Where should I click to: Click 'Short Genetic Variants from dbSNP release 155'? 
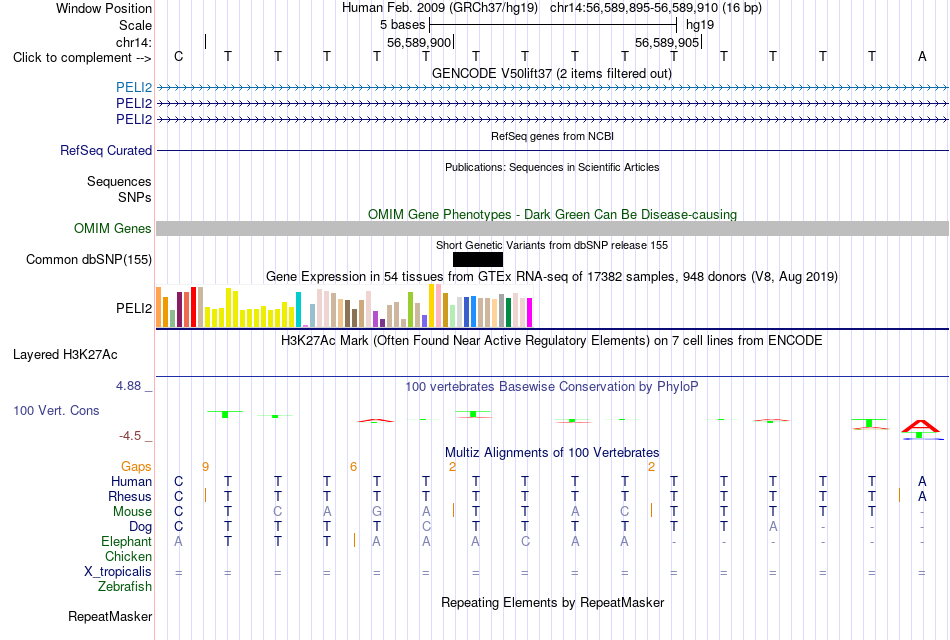click(x=552, y=245)
